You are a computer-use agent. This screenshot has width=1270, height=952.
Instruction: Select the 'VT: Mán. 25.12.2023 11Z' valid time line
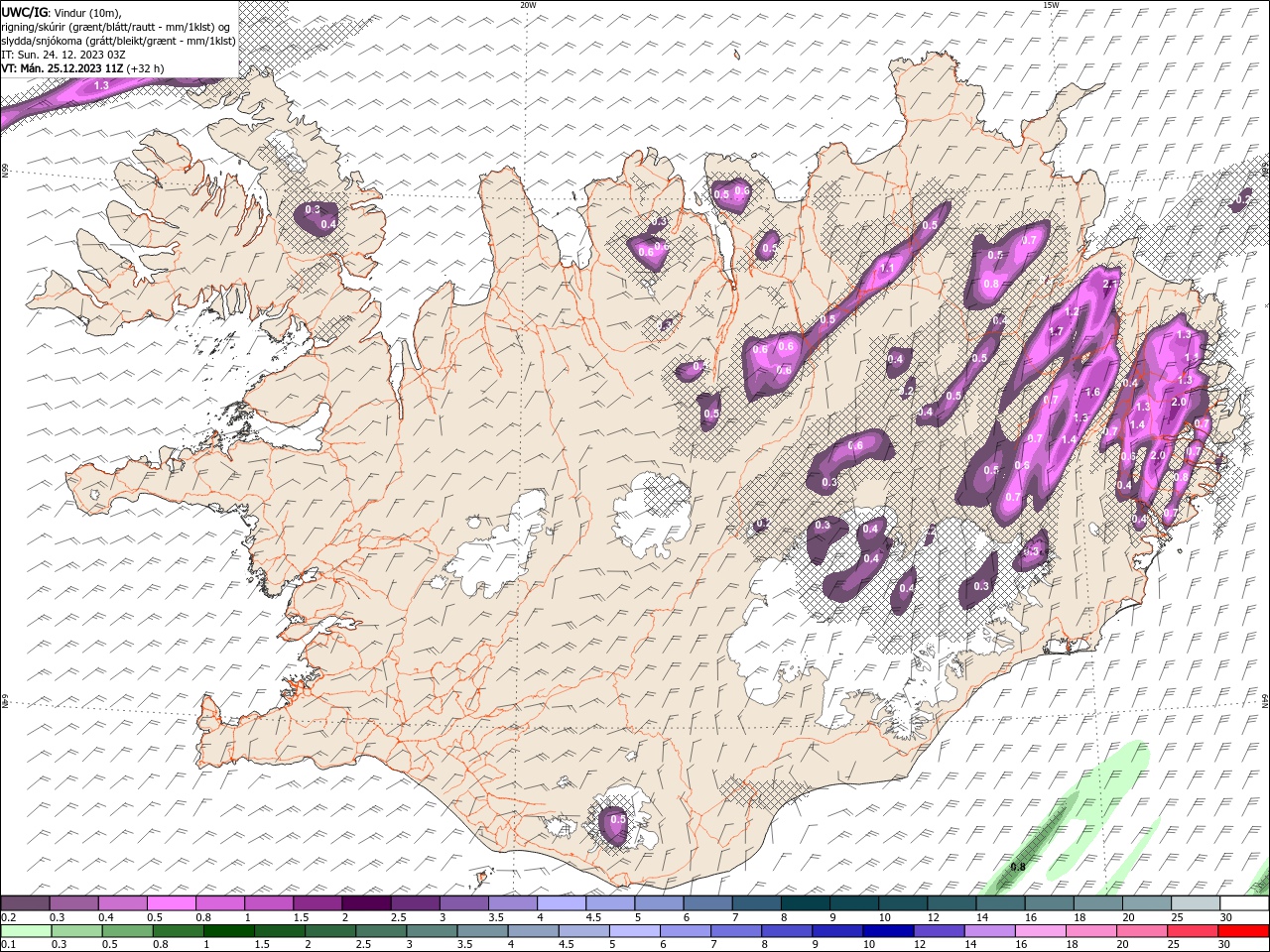[63, 68]
